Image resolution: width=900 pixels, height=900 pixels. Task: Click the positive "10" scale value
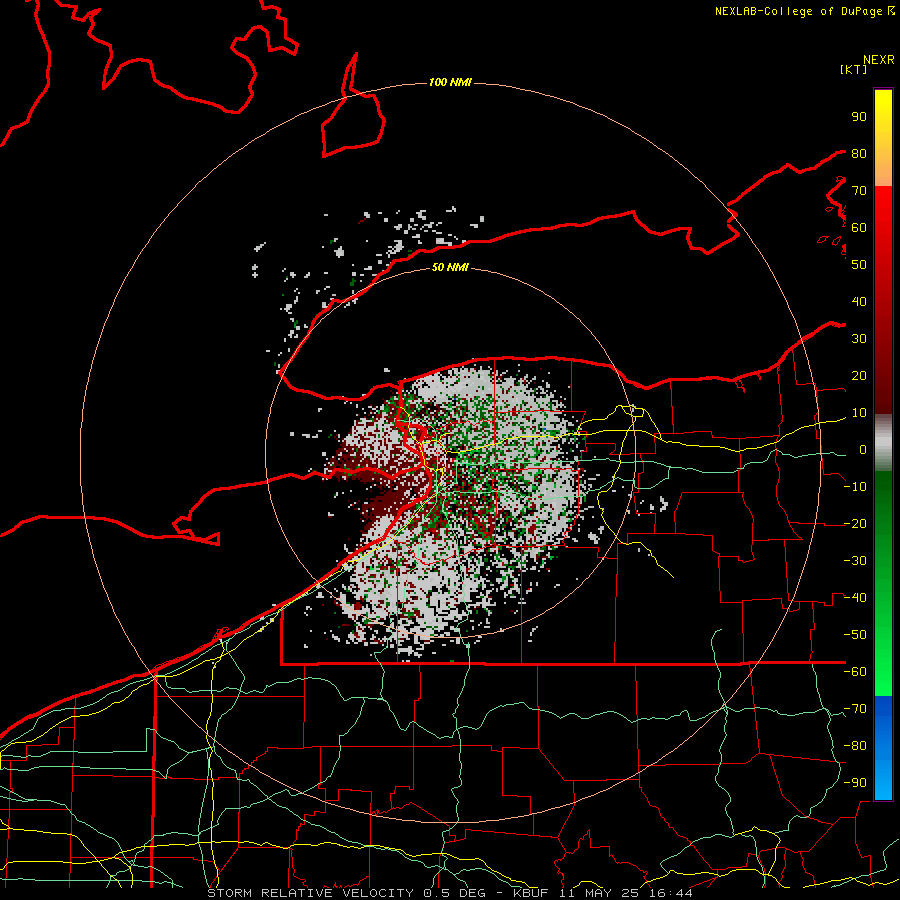[x=859, y=413]
